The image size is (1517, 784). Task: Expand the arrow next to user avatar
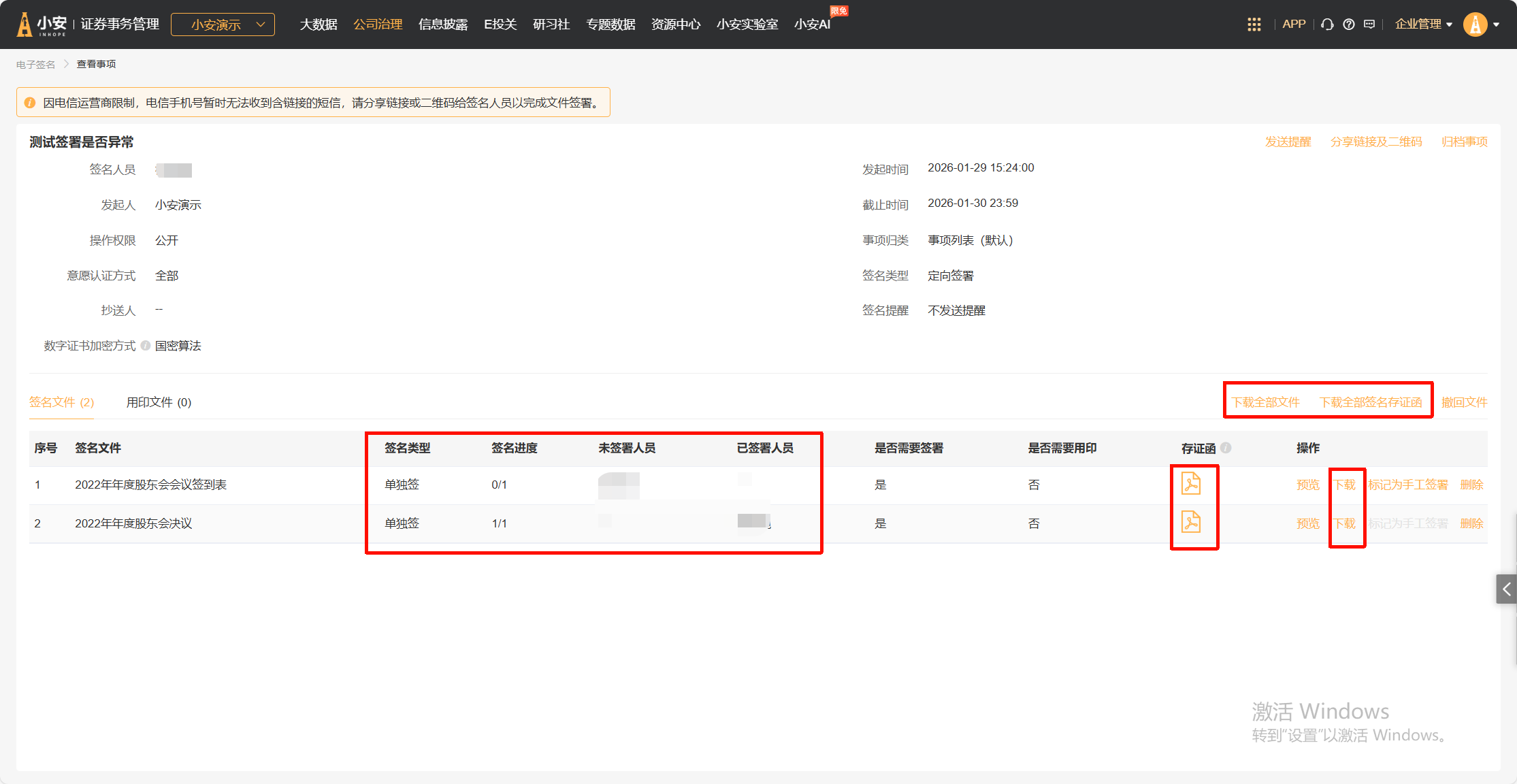point(1497,24)
